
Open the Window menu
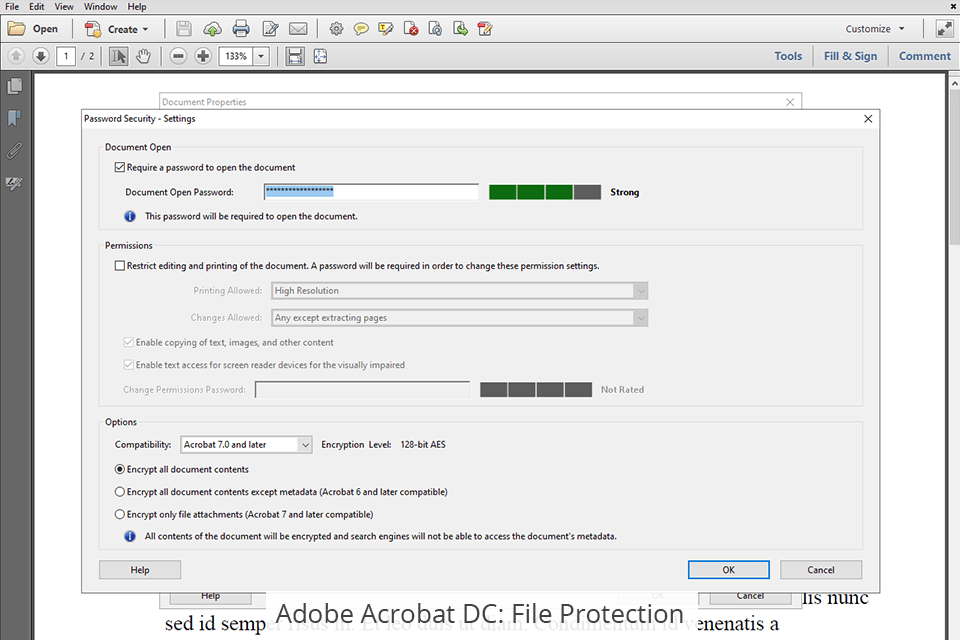[100, 7]
